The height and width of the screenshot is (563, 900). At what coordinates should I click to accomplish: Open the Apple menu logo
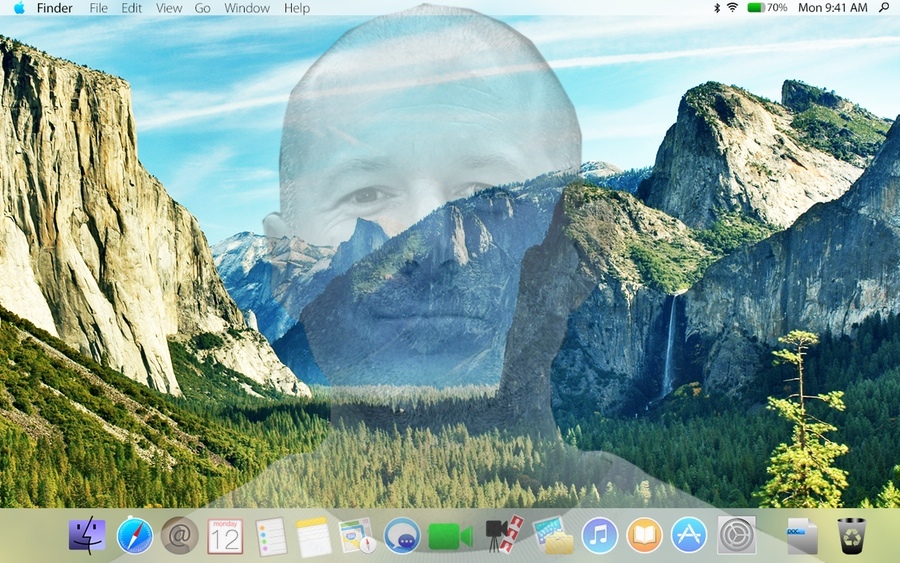(x=19, y=7)
